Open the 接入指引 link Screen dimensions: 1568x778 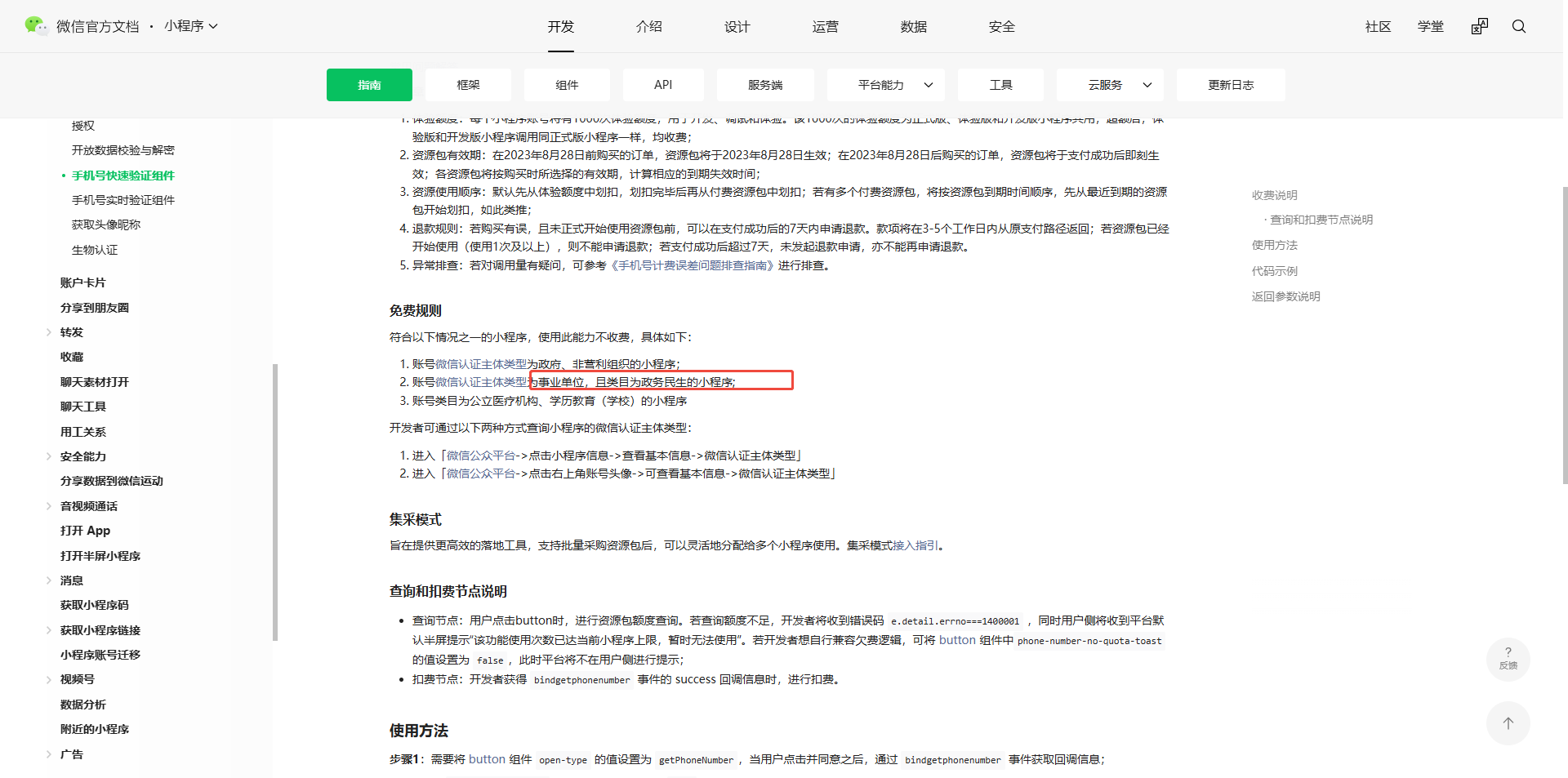coord(915,545)
